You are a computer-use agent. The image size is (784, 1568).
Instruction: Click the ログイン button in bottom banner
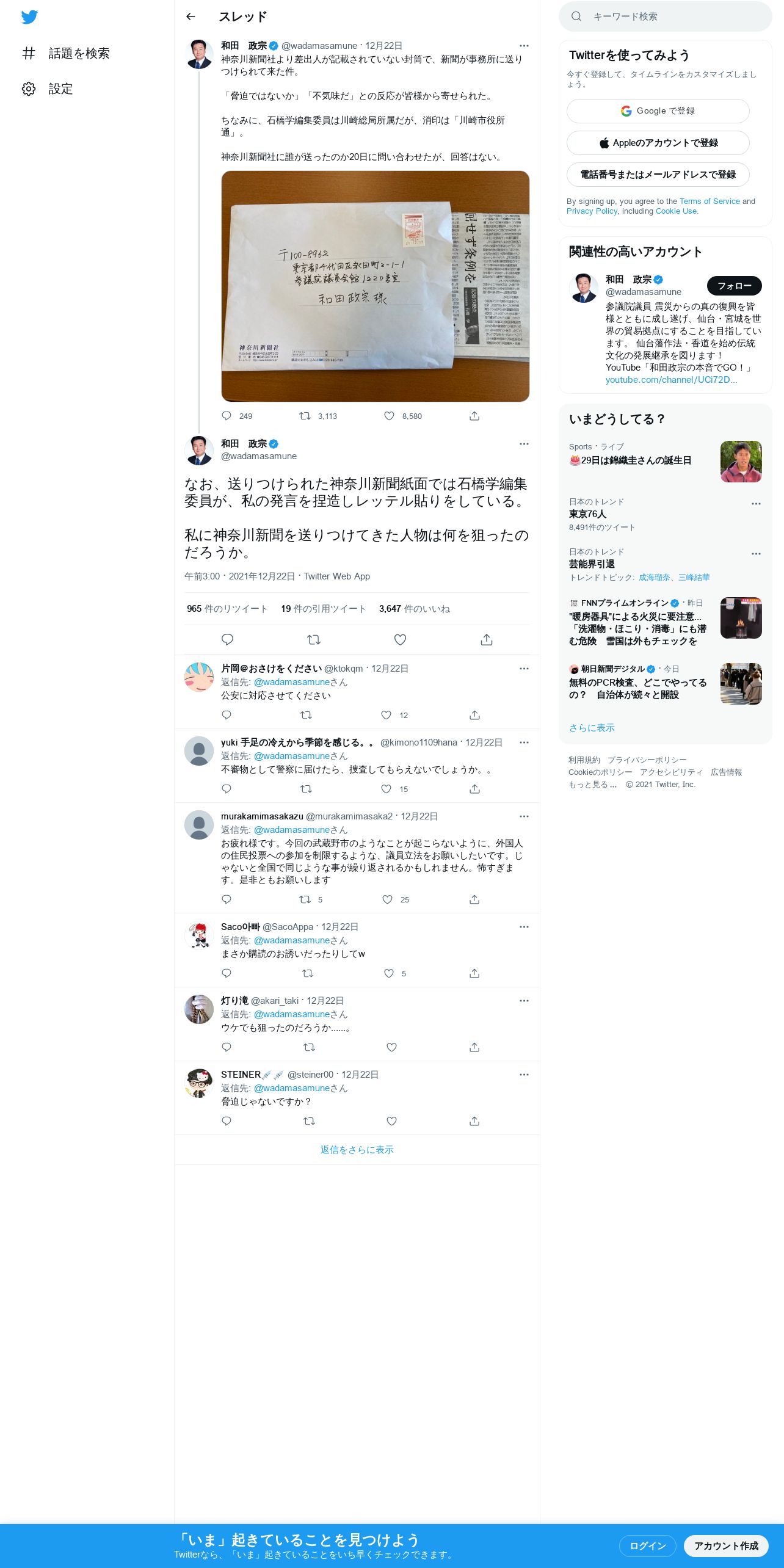tap(647, 1545)
